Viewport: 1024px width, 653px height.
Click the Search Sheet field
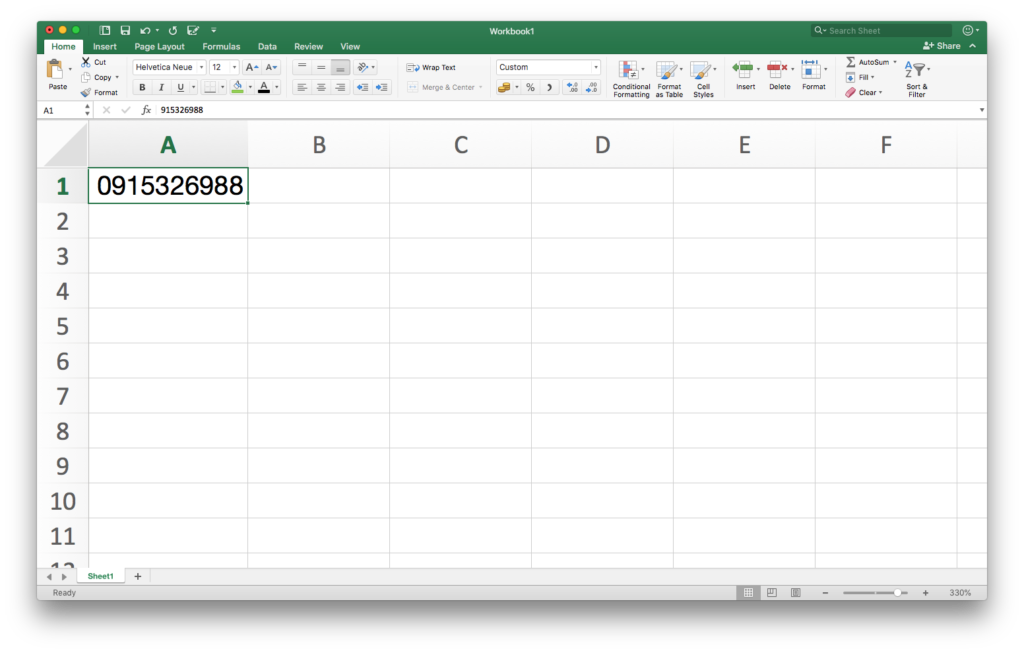coord(885,31)
